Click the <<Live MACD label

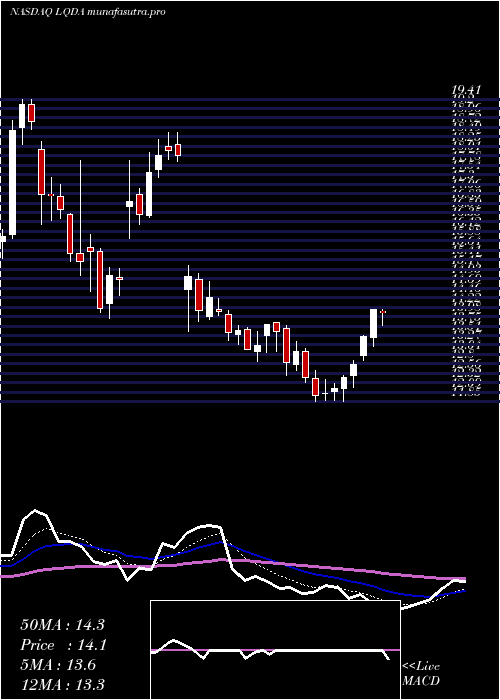click(x=421, y=673)
